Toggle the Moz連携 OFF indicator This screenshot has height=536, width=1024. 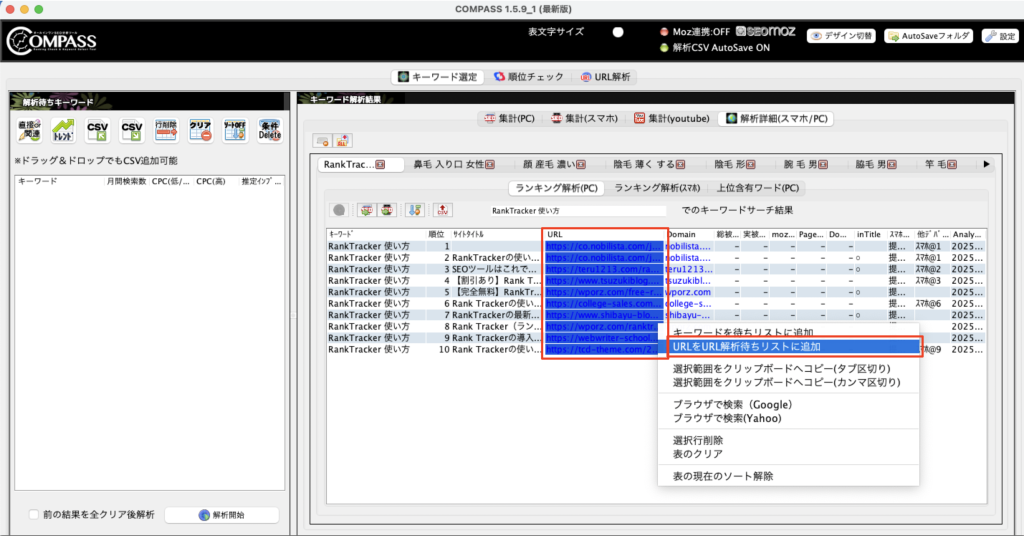pyautogui.click(x=665, y=32)
